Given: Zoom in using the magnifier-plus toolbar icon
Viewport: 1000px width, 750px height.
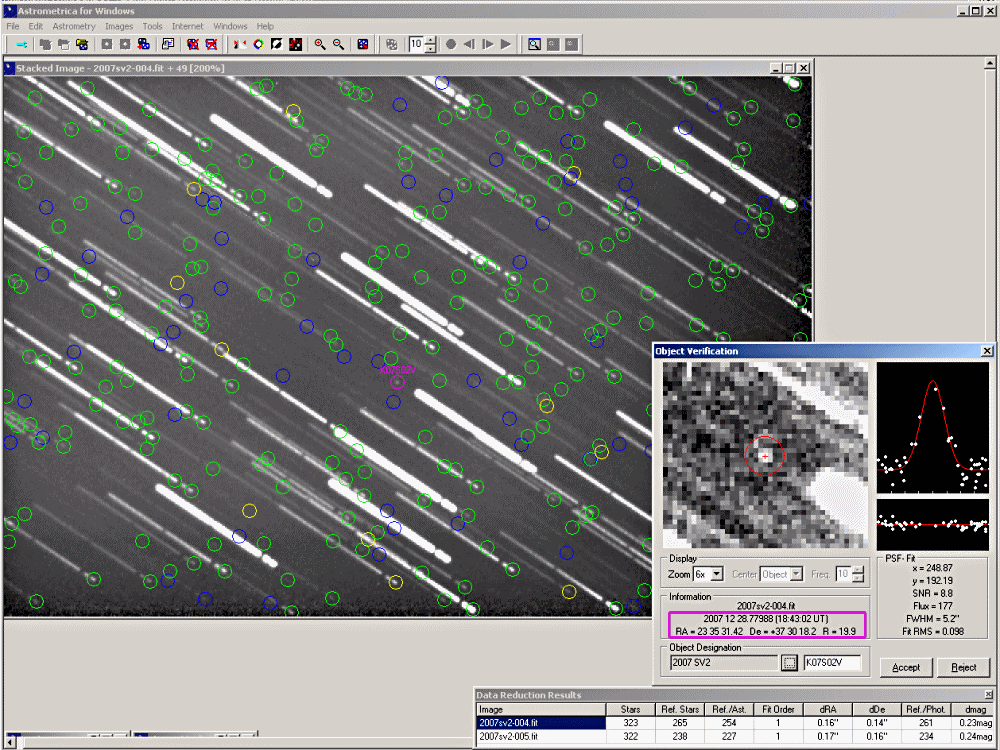Looking at the screenshot, I should [319, 44].
